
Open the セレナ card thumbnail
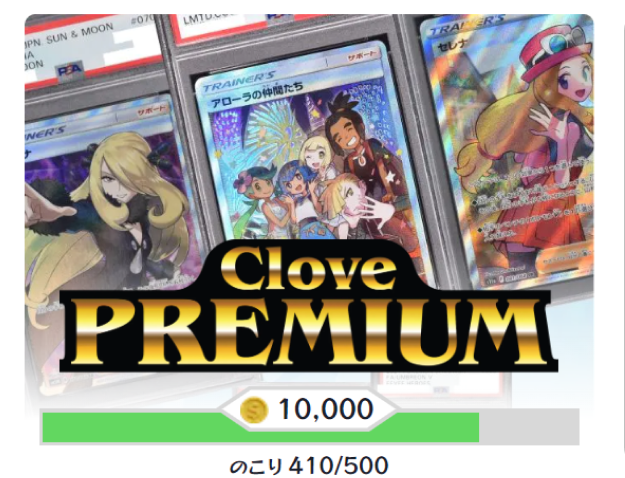(x=511, y=149)
